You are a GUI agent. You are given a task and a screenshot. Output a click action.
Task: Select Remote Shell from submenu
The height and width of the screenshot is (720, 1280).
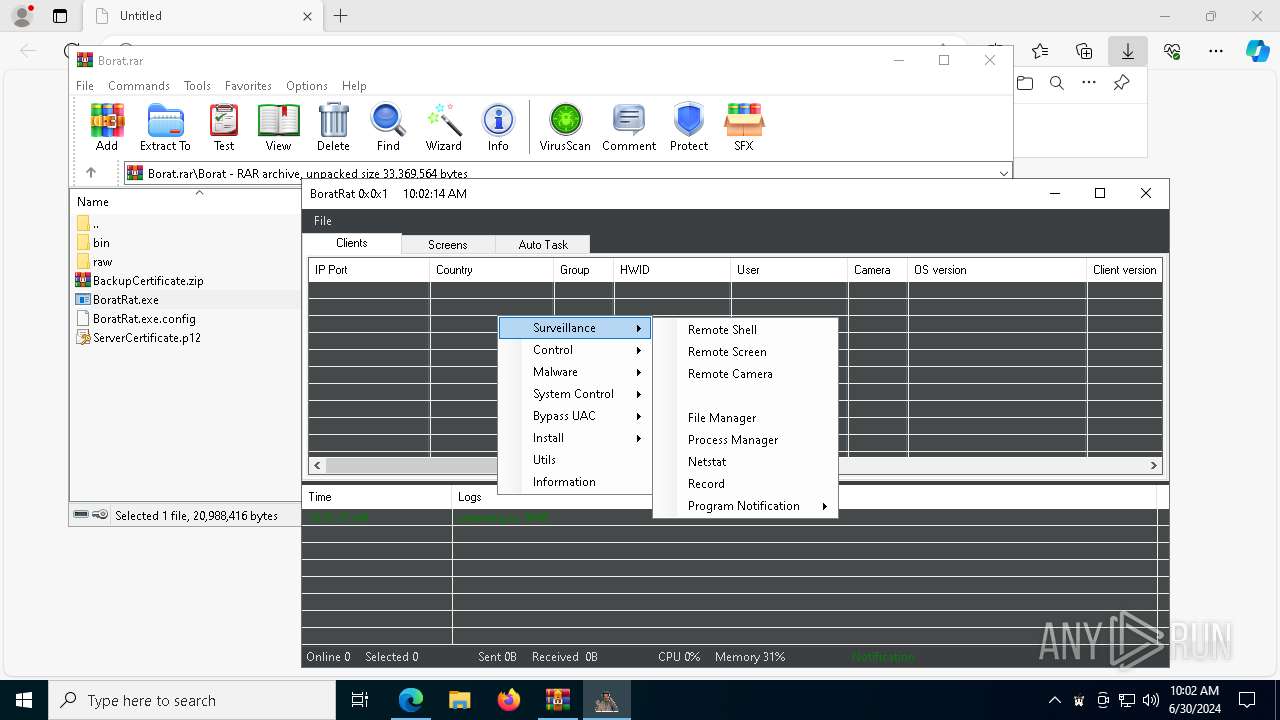[745, 330]
